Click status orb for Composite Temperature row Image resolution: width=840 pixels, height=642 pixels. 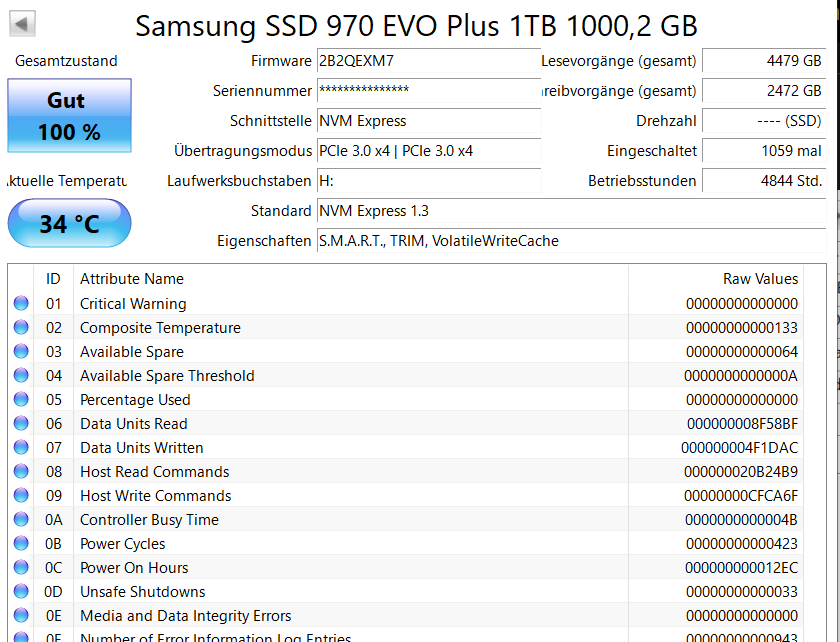coord(21,327)
